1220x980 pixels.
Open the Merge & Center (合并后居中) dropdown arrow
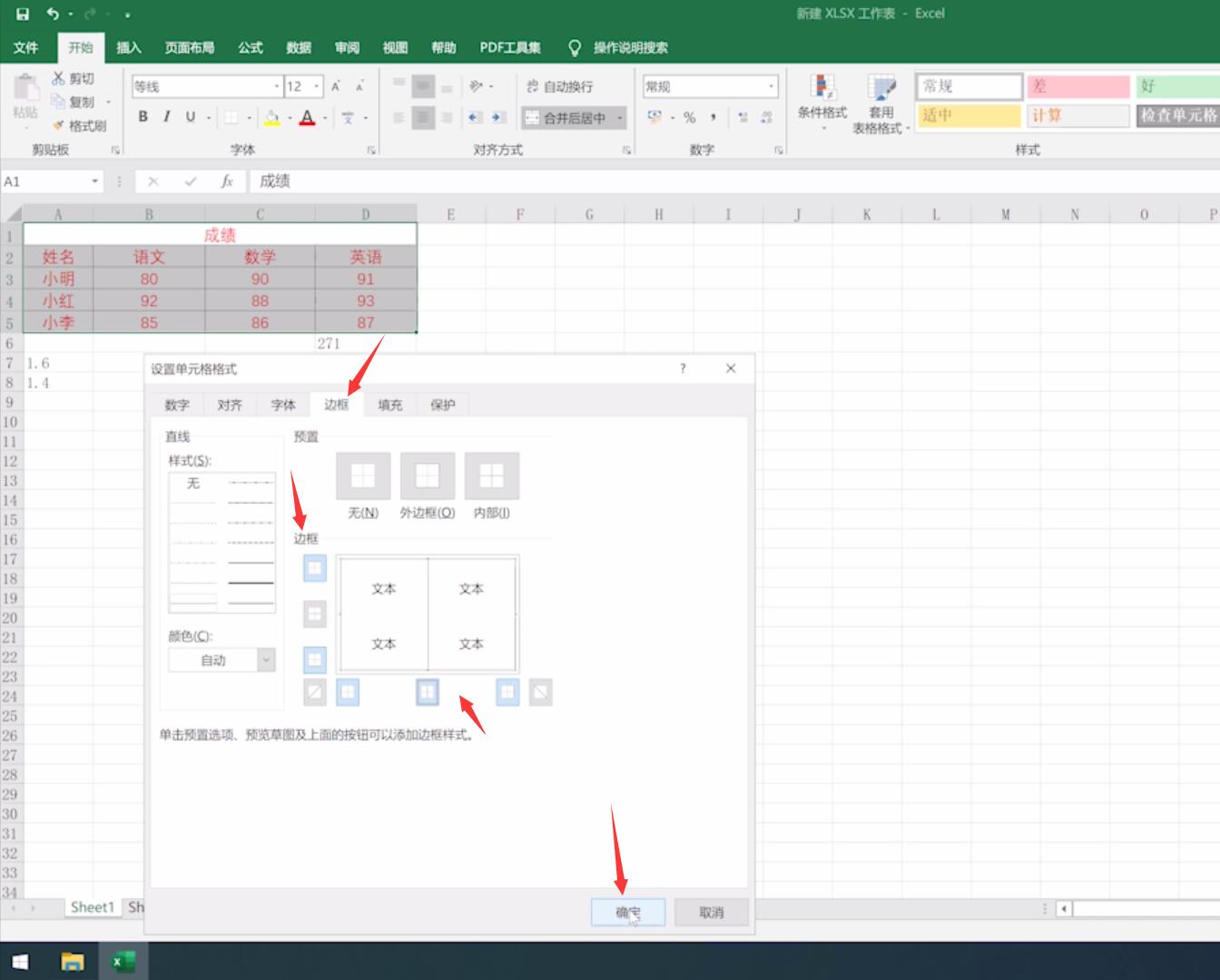(620, 118)
